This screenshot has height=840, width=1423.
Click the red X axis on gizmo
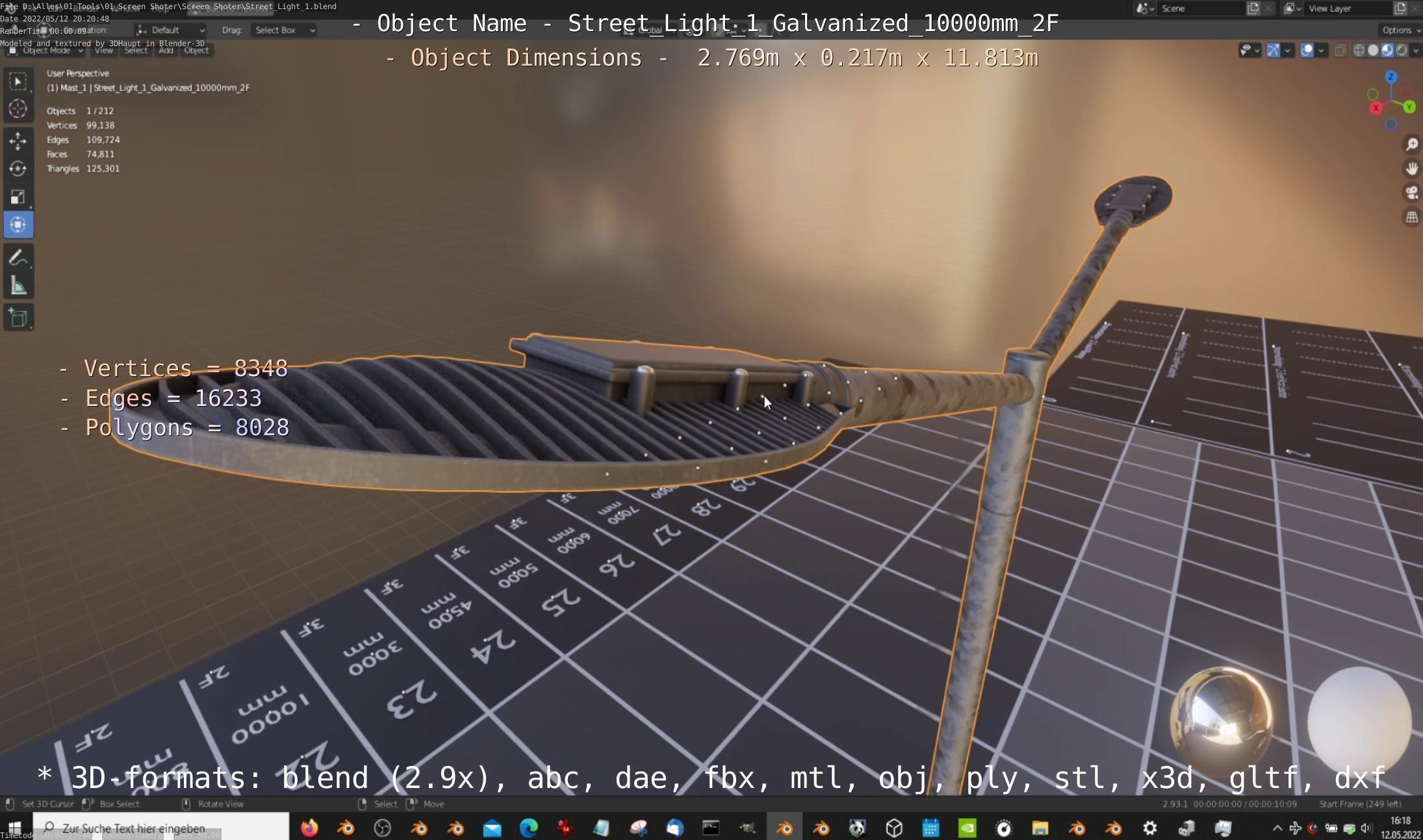click(x=1376, y=108)
